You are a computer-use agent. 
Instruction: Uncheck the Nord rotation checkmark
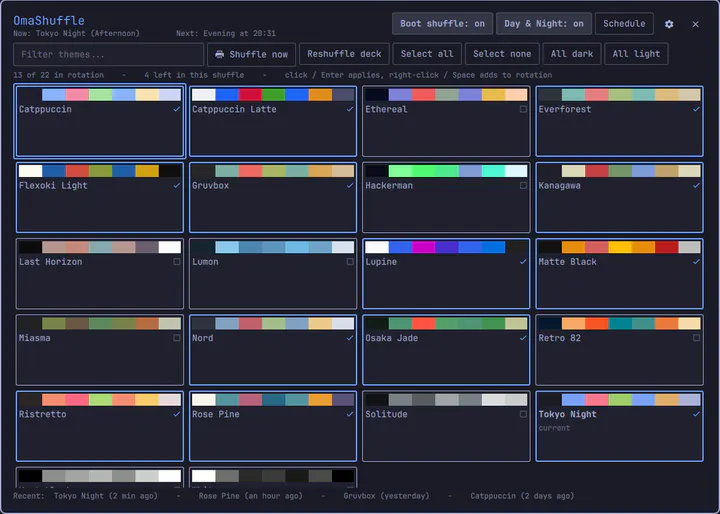point(350,338)
